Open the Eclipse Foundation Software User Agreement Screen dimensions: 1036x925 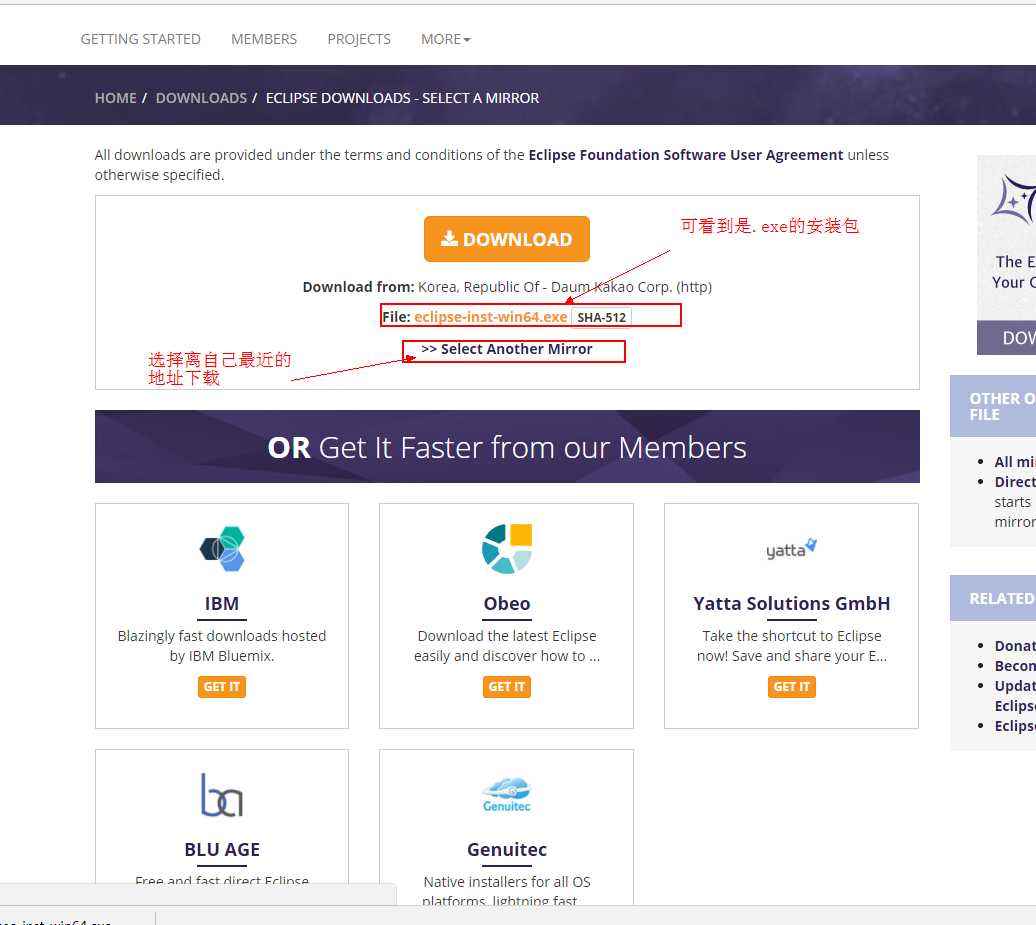coord(686,155)
